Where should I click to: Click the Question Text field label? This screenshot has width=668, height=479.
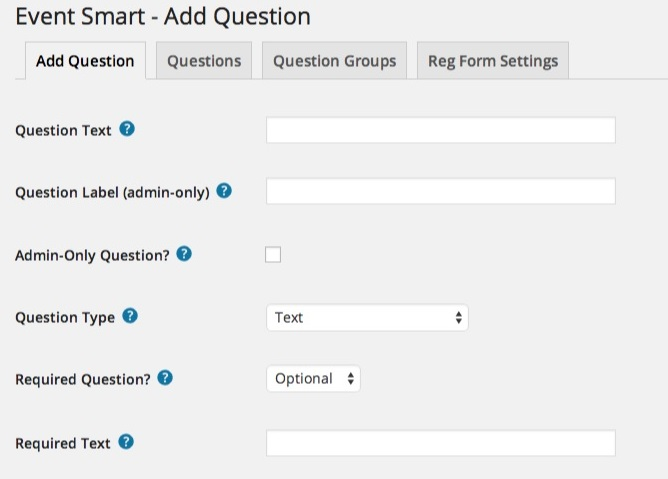[64, 131]
